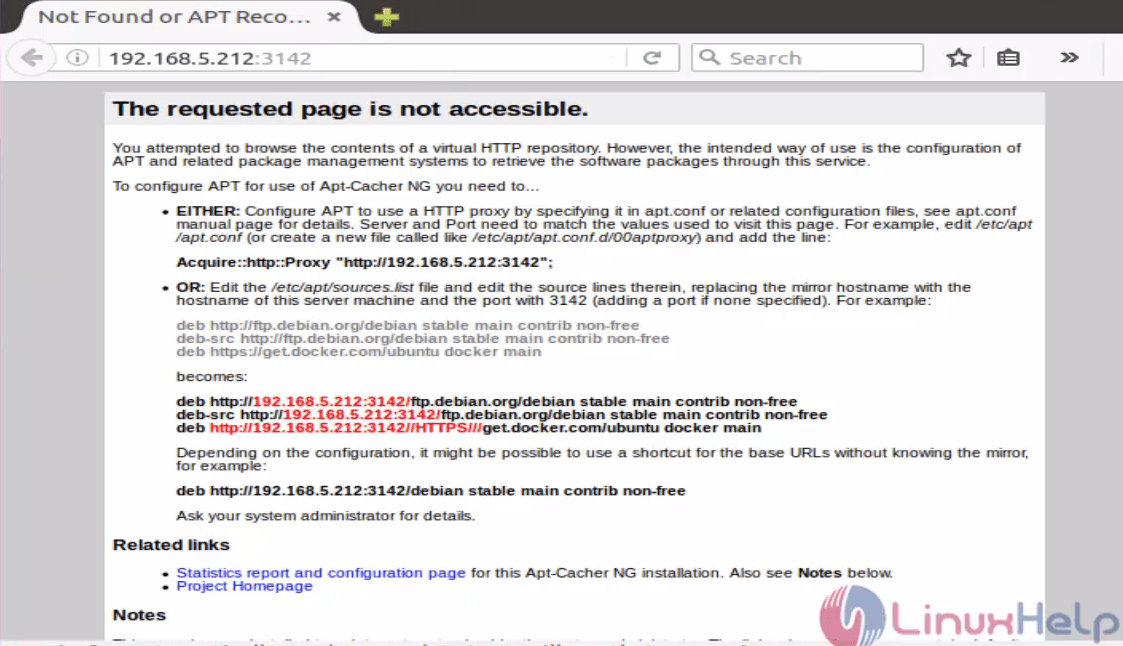Viewport: 1123px width, 646px height.
Task: Click the 'becomes:' label
Action: pos(211,377)
